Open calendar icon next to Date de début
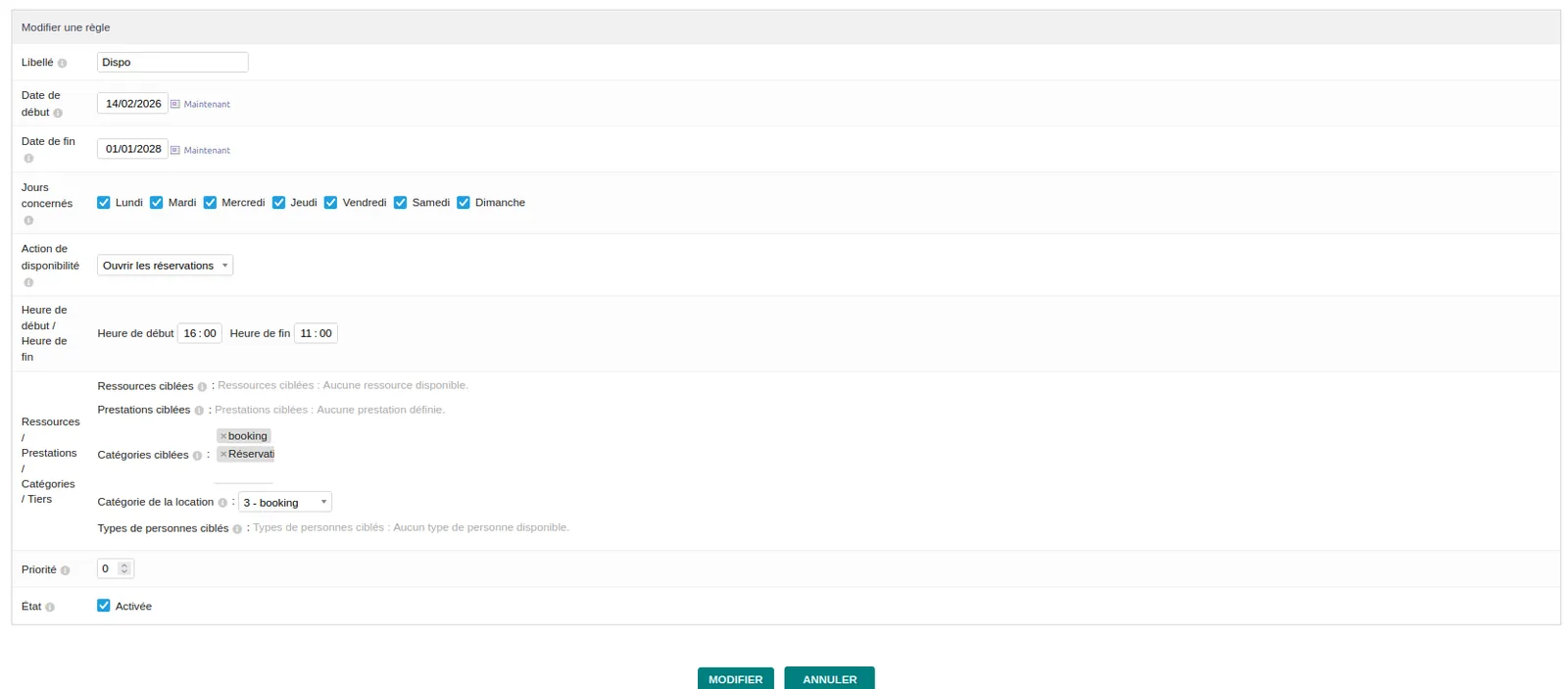The image size is (1568, 689). 175,104
